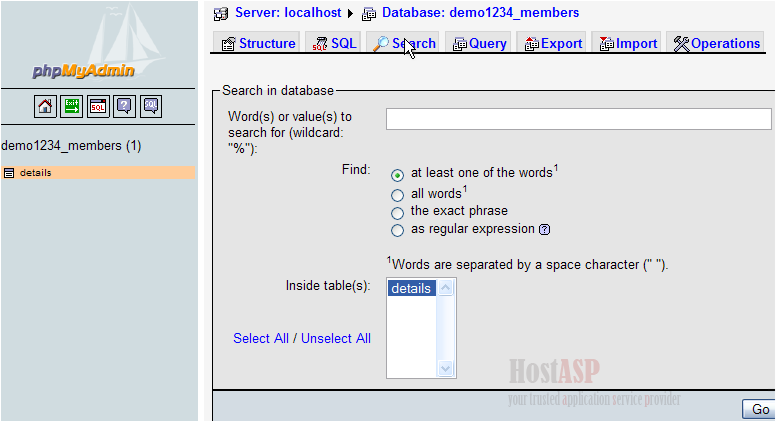Open the Operations tab
The height and width of the screenshot is (422, 776).
717,43
